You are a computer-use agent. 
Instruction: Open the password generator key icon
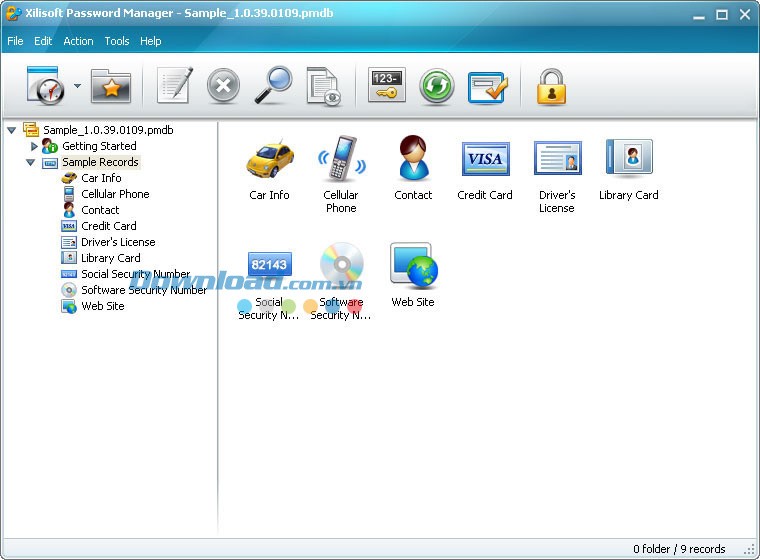click(x=386, y=85)
